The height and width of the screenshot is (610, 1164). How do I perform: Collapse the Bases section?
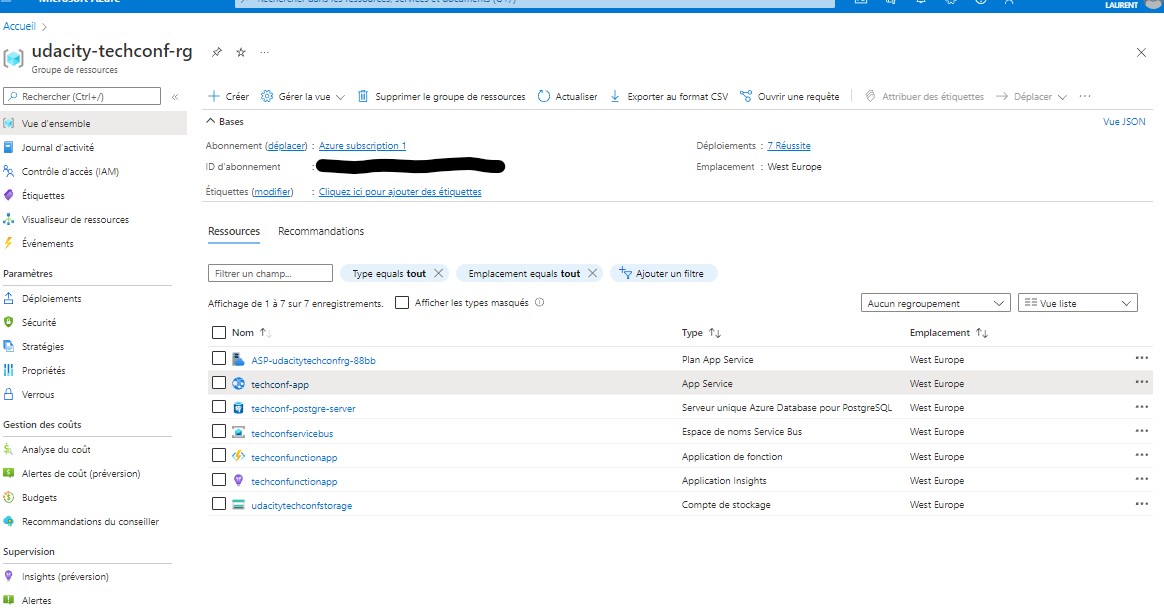pyautogui.click(x=225, y=121)
